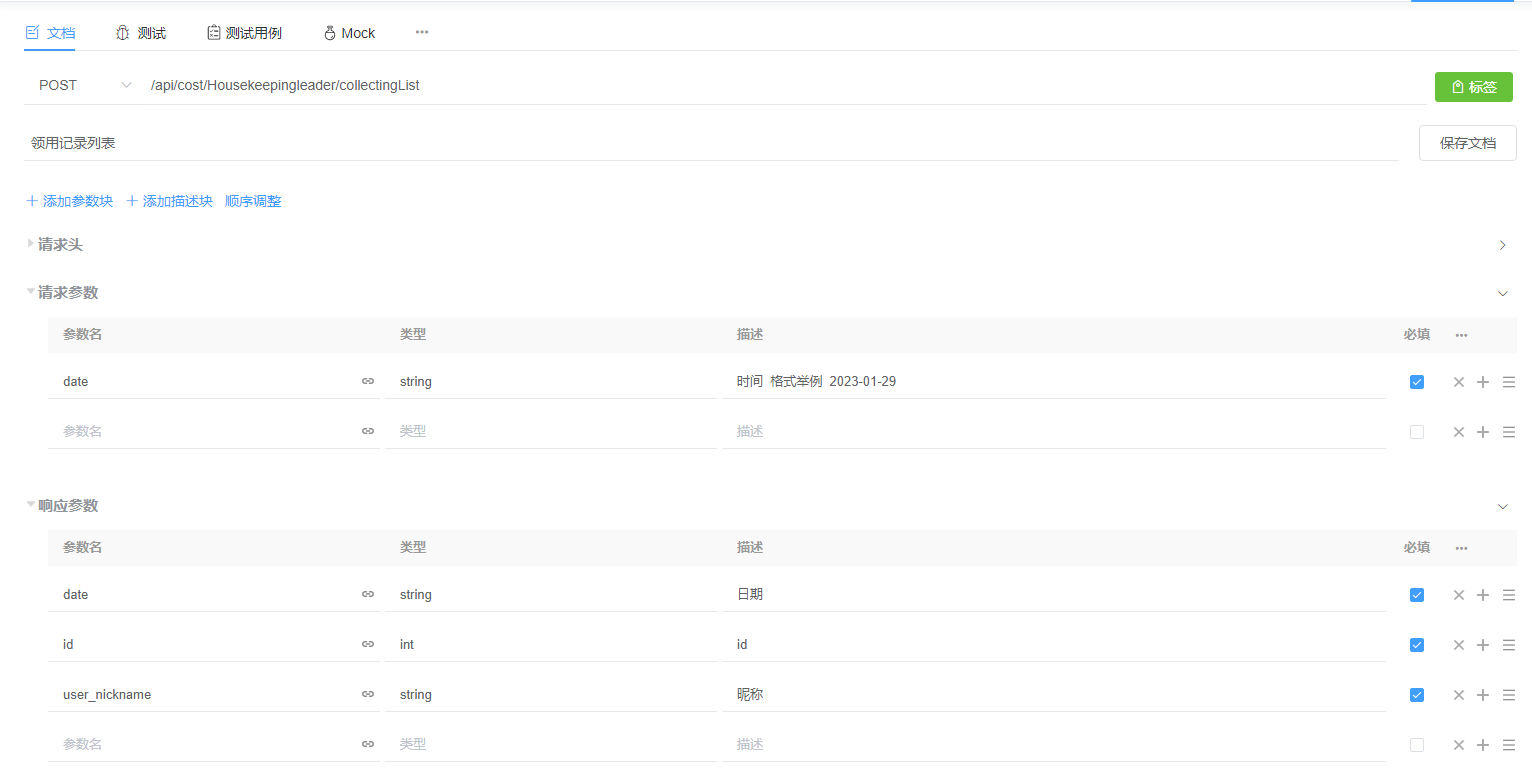Toggle required checkbox for user_nickname
This screenshot has height=770, width=1532.
pyautogui.click(x=1416, y=695)
